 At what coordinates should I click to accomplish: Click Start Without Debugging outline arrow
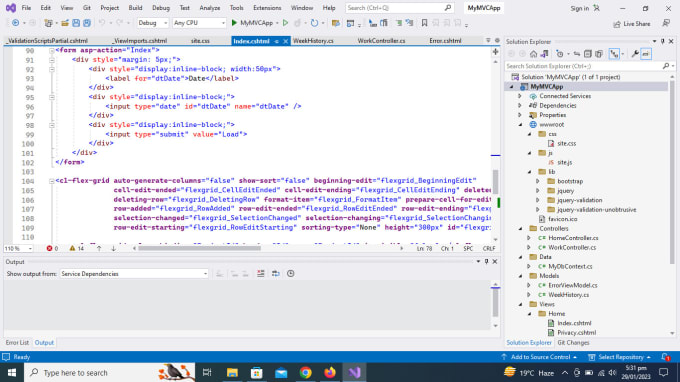tap(285, 23)
